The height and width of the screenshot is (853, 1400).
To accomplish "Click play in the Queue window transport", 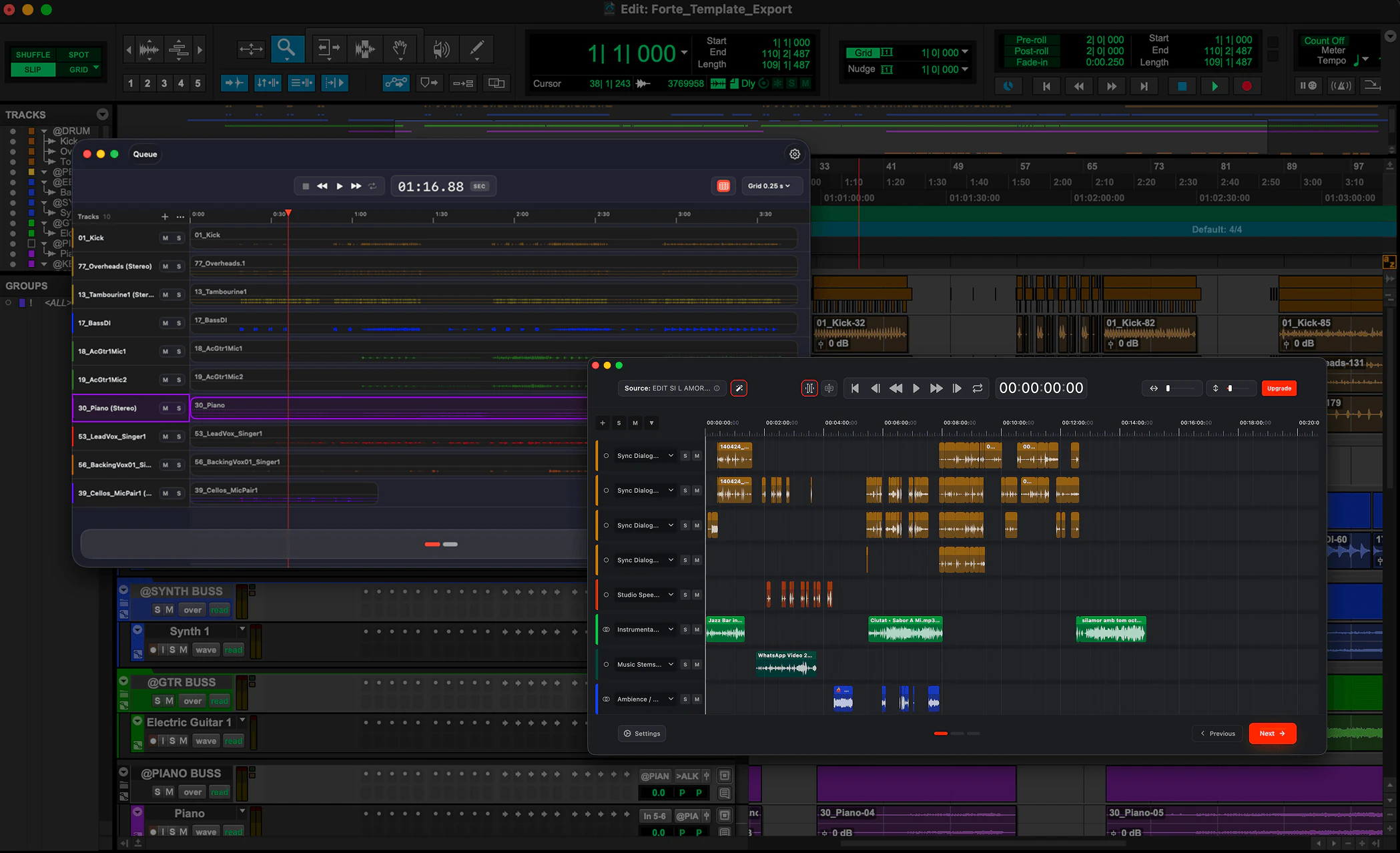I will coord(339,186).
